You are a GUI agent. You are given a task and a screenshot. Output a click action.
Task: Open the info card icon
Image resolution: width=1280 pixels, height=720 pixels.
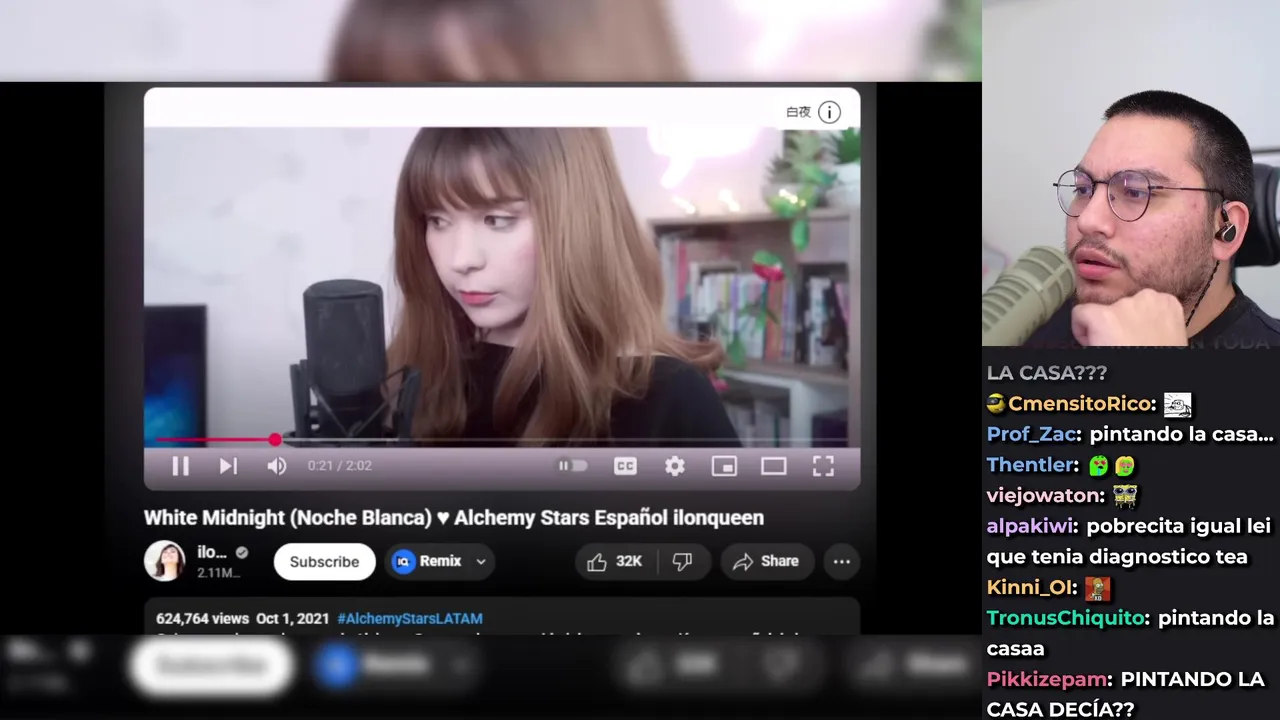[830, 112]
